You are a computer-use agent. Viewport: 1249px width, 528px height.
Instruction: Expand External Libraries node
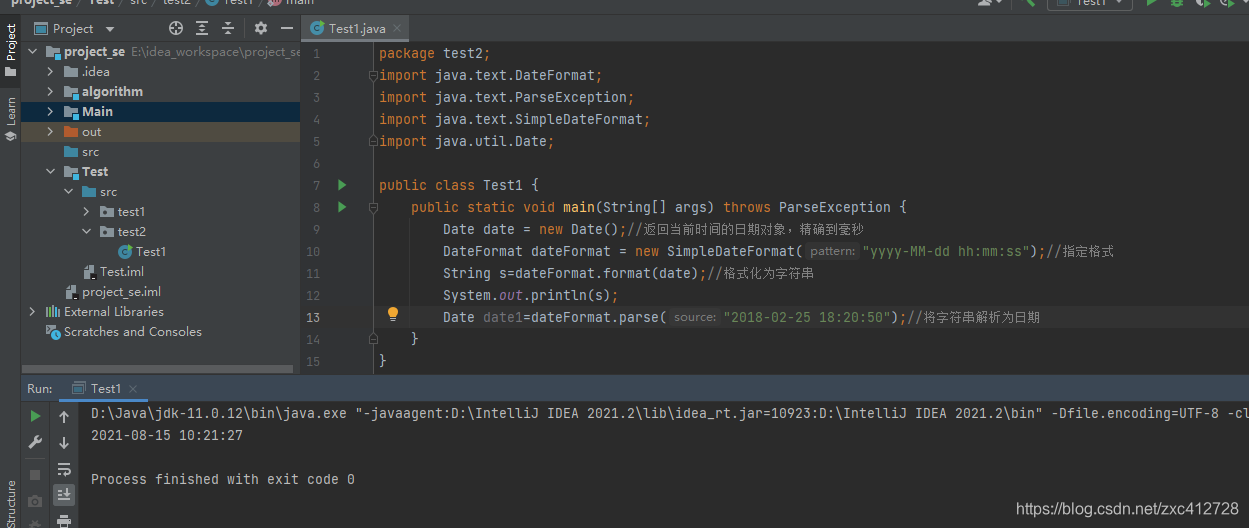click(32, 312)
